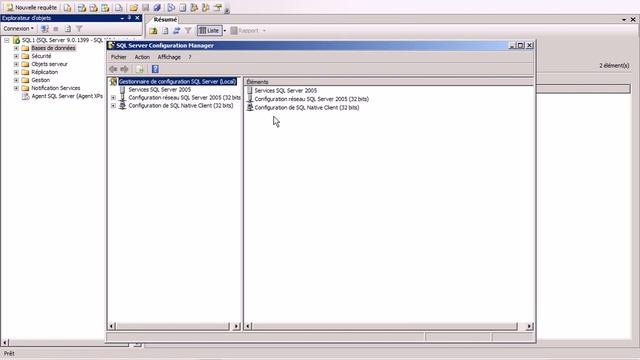Click the synchronize arrows icon in Résumé toolbar
640x360 pixels.
coord(176,31)
